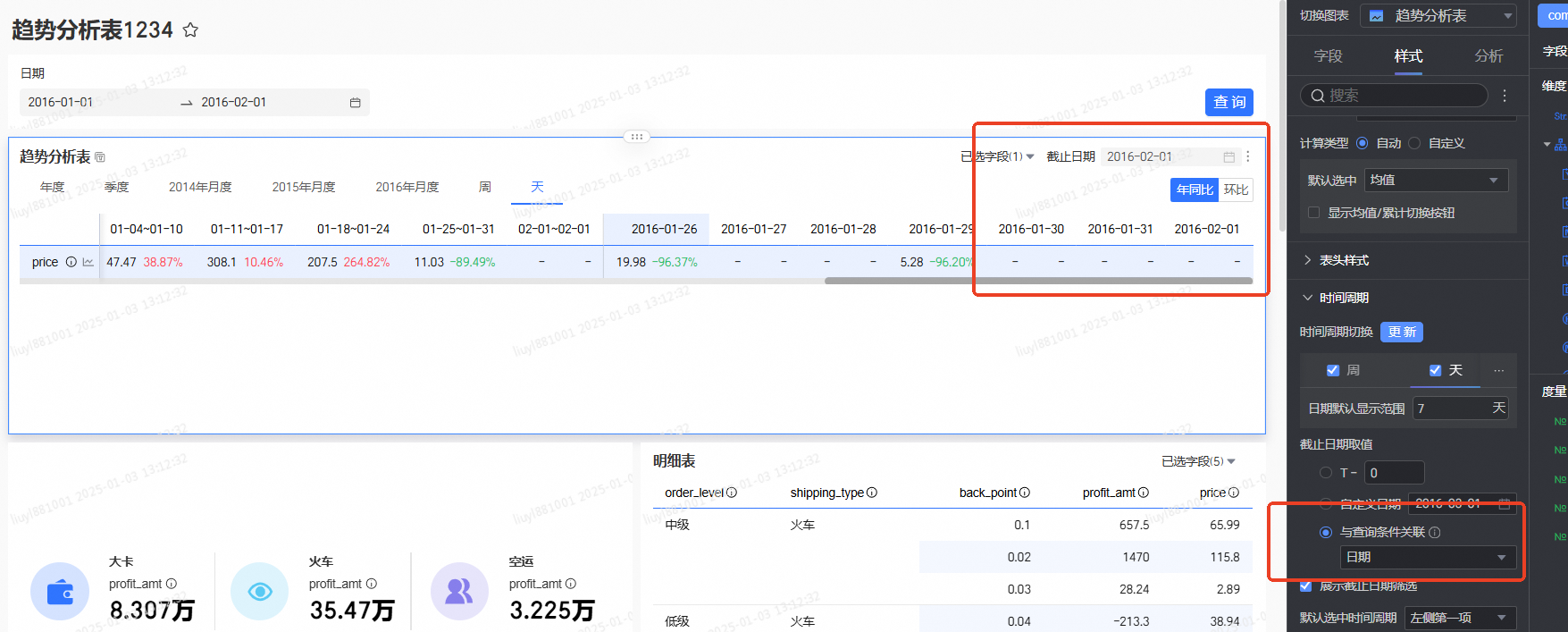1568x632 pixels.
Task: Enable 显示均值/累计切换按钮 checkbox
Action: tap(1313, 213)
